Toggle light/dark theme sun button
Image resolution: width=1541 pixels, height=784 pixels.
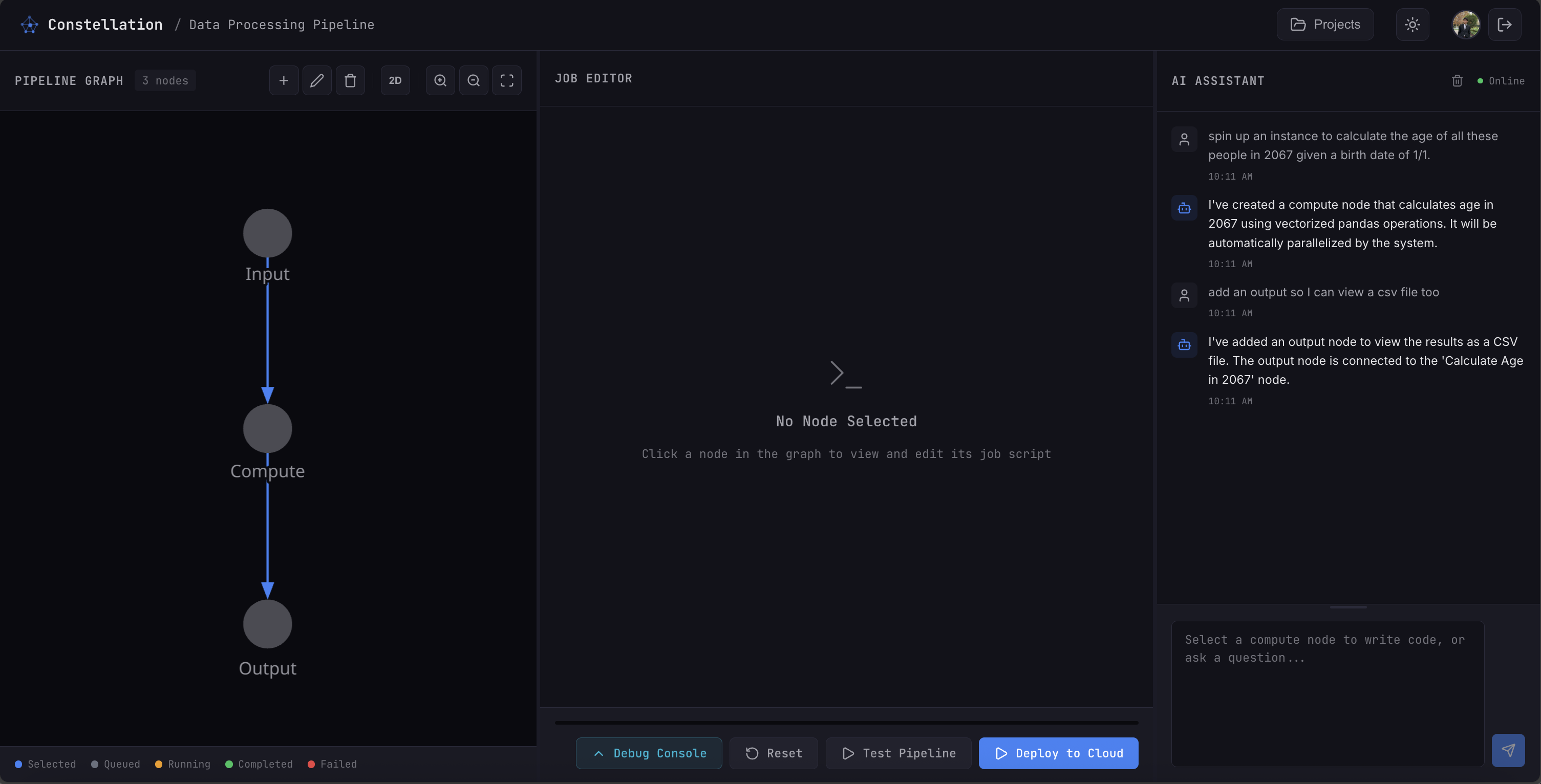(1412, 25)
